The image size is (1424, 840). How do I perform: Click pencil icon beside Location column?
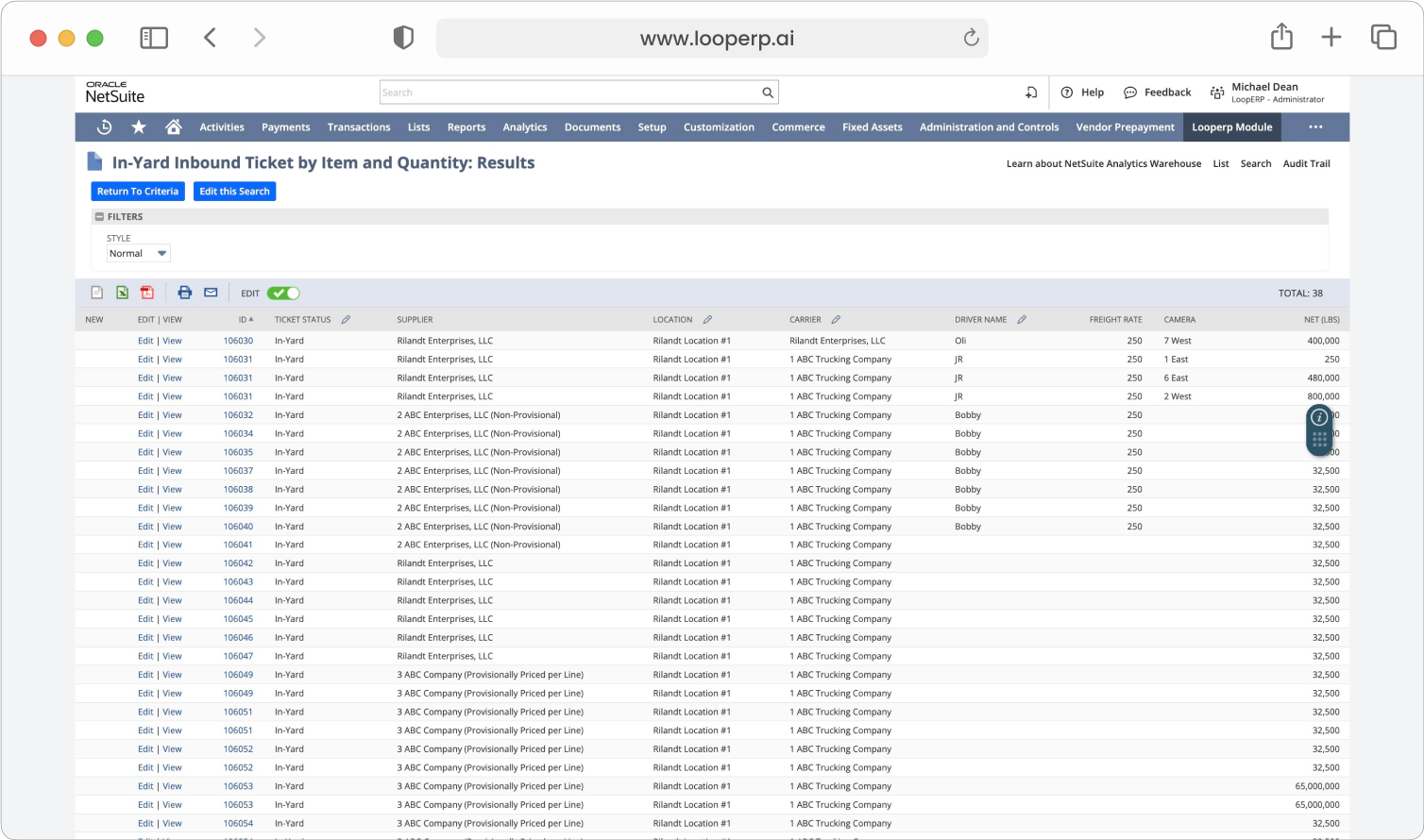[x=707, y=320]
